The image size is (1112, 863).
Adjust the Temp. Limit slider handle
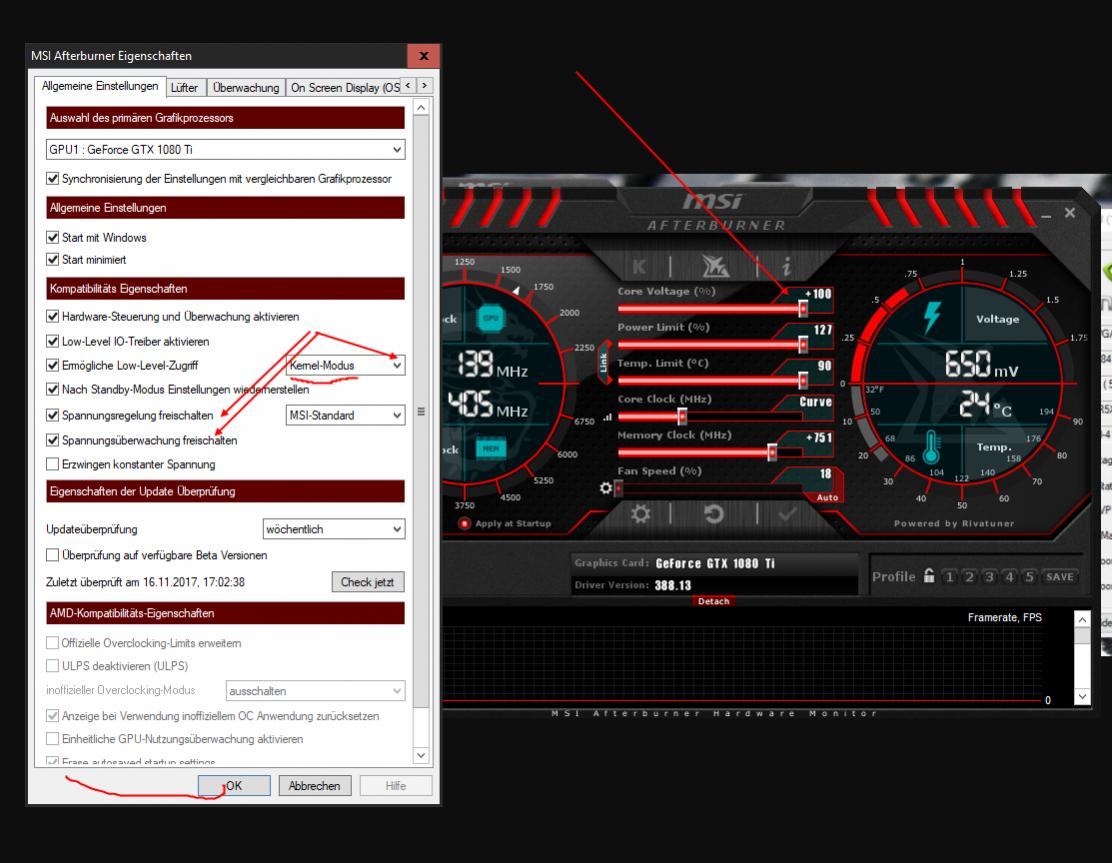click(x=803, y=381)
